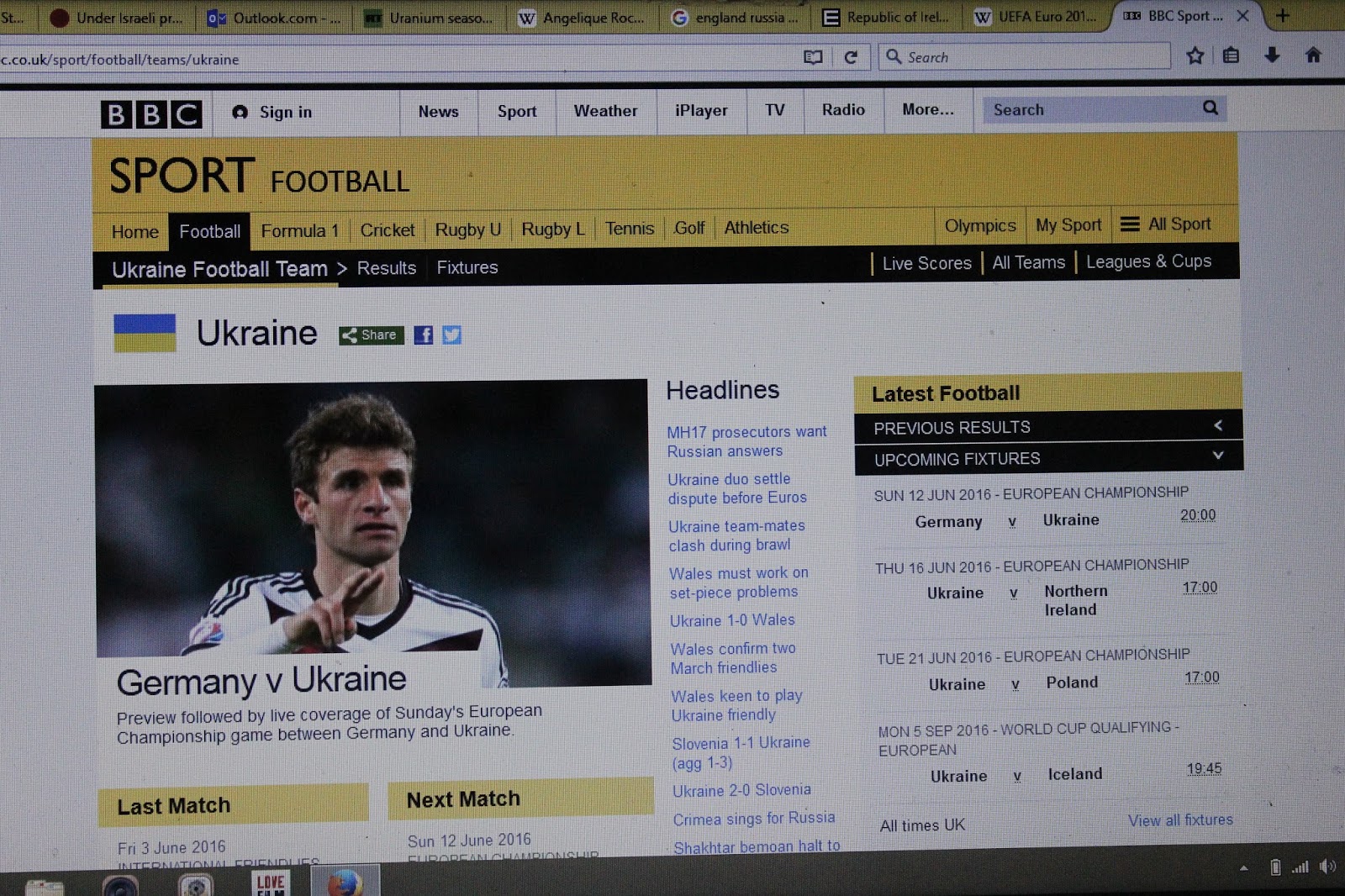This screenshot has width=1345, height=896.
Task: Select the Formula 1 section
Action: point(300,231)
